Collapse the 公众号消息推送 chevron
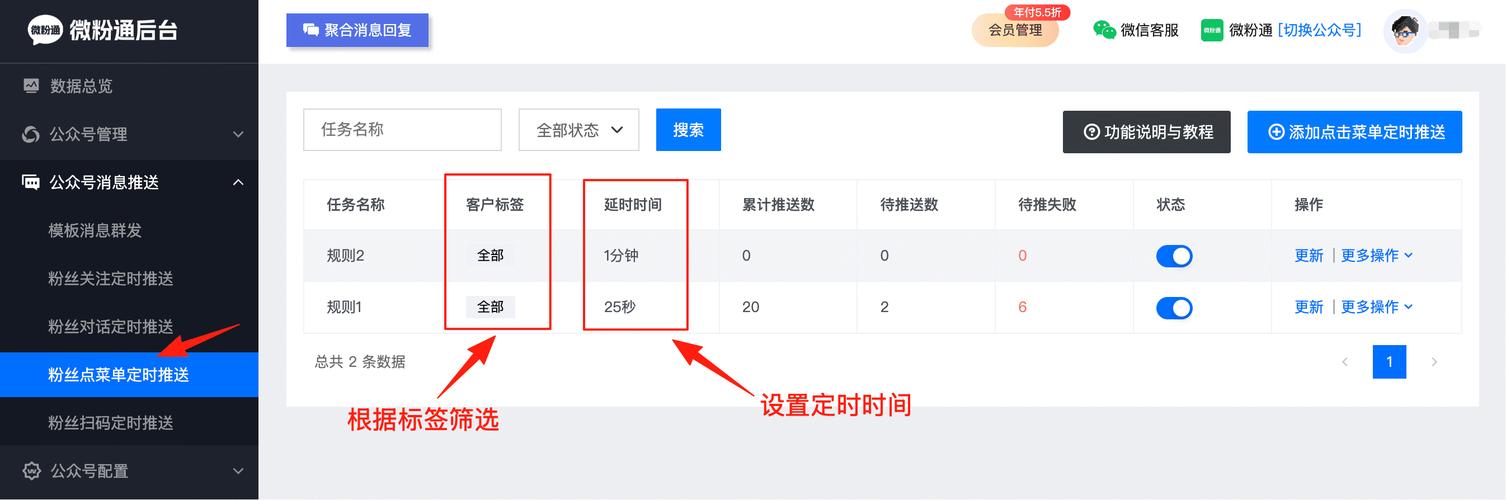This screenshot has width=1506, height=500. (x=238, y=182)
